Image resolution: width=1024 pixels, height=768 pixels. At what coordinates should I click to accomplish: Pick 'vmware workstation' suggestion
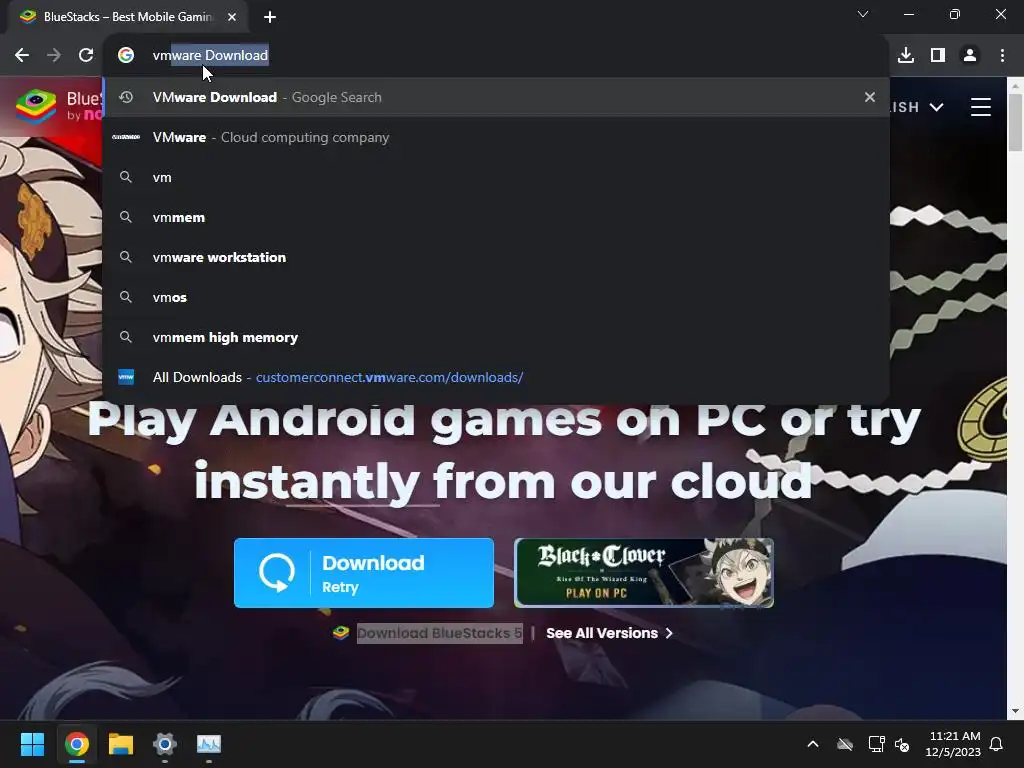tap(496, 257)
